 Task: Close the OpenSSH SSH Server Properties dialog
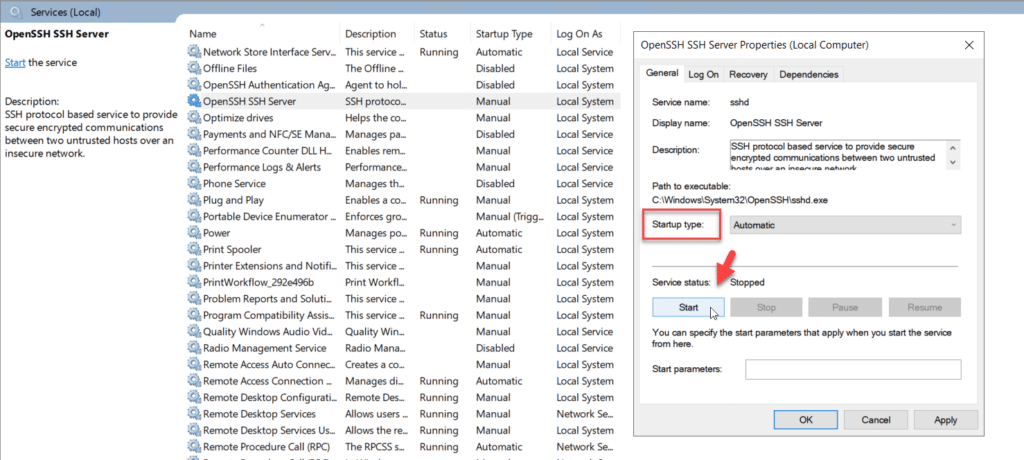[969, 45]
